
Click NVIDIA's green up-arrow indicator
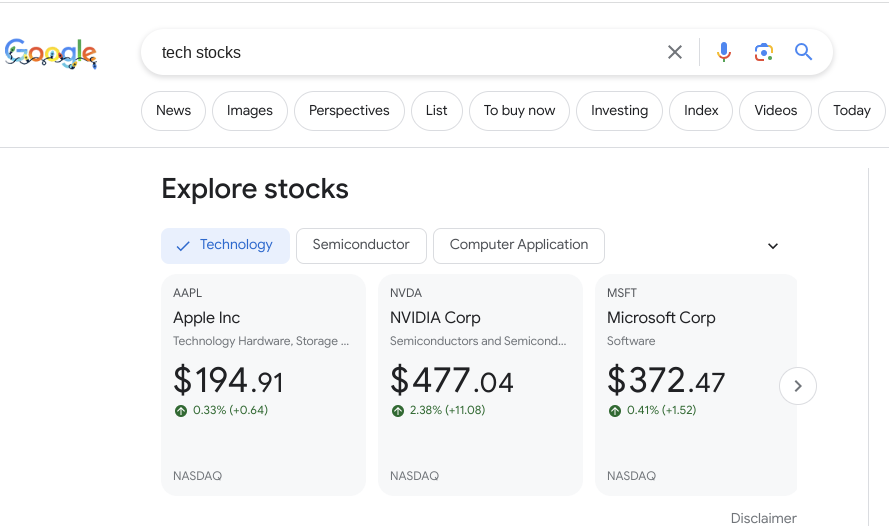[x=398, y=411]
